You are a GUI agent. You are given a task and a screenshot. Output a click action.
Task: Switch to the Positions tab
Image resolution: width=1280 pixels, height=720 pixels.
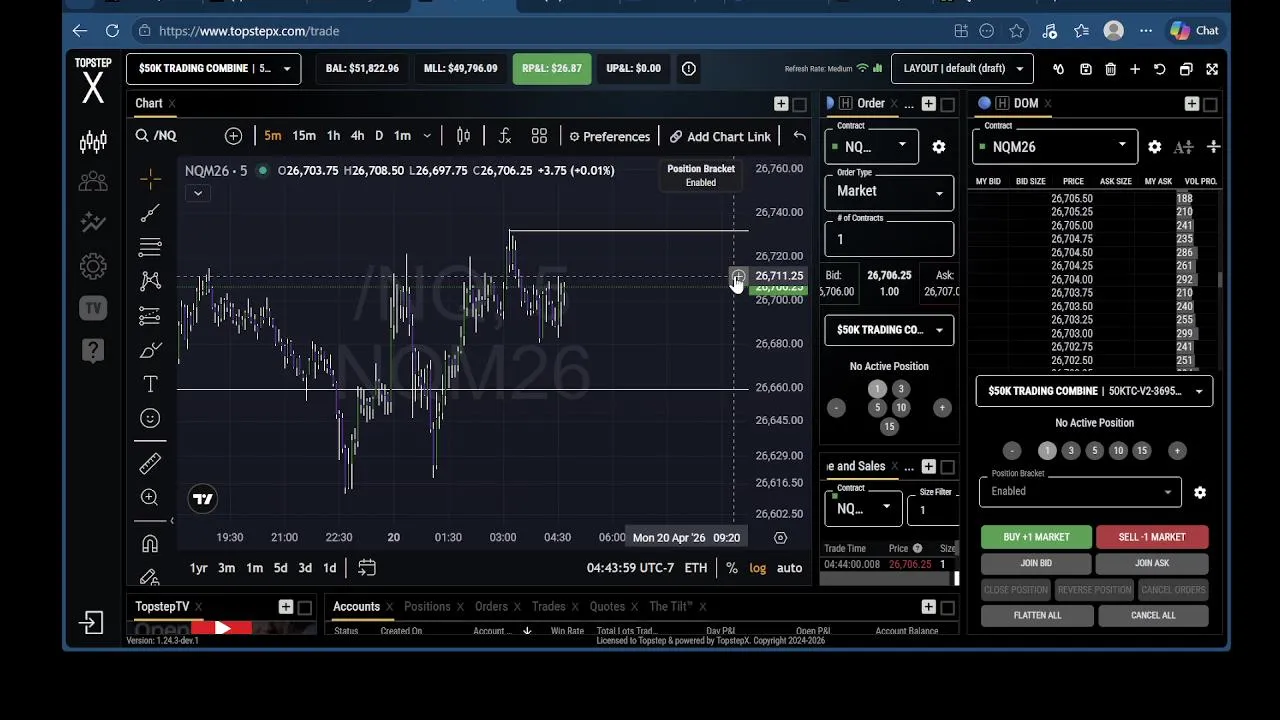[427, 607]
